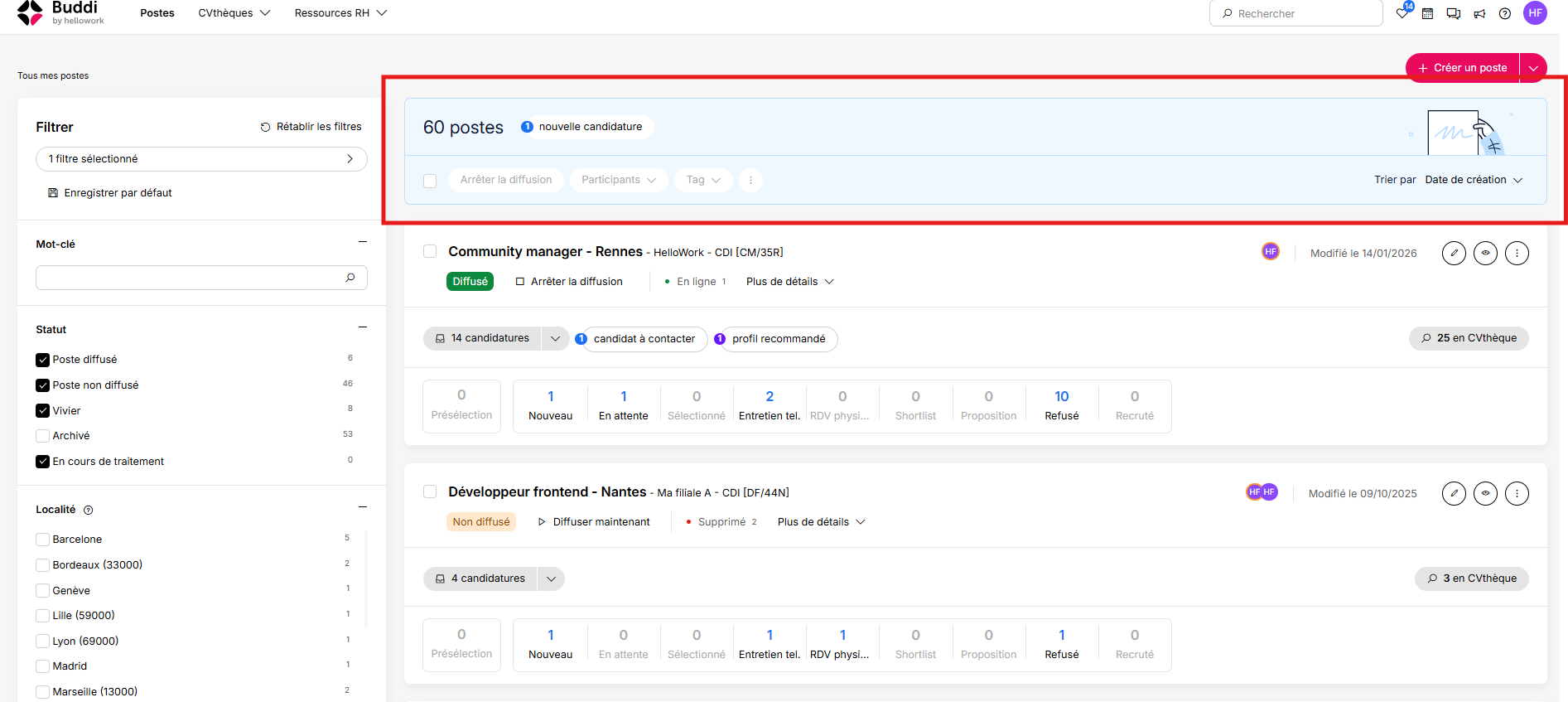Select the Community manager post checkbox

coord(430,251)
